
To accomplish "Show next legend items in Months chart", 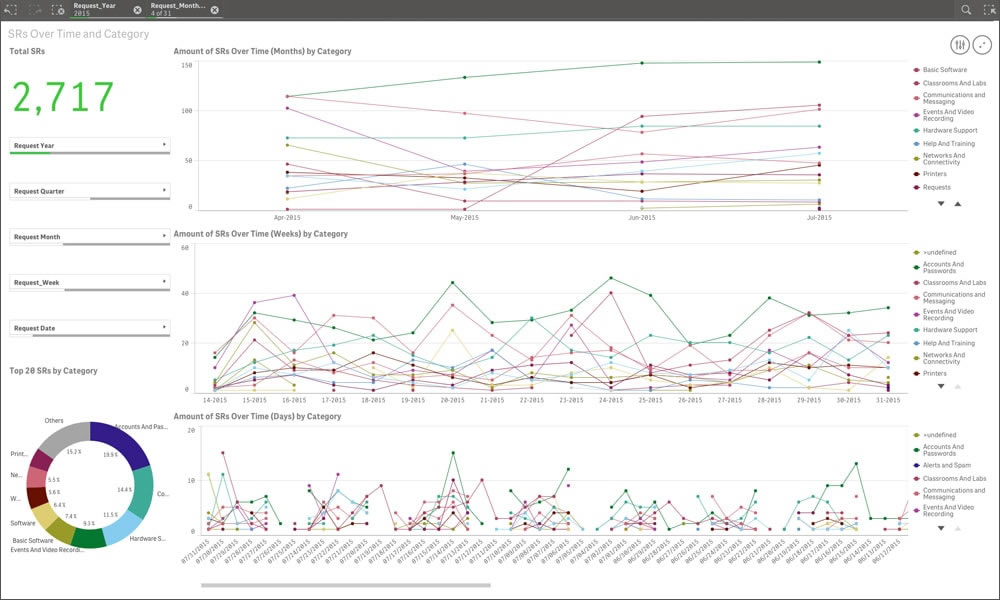I will pos(941,203).
